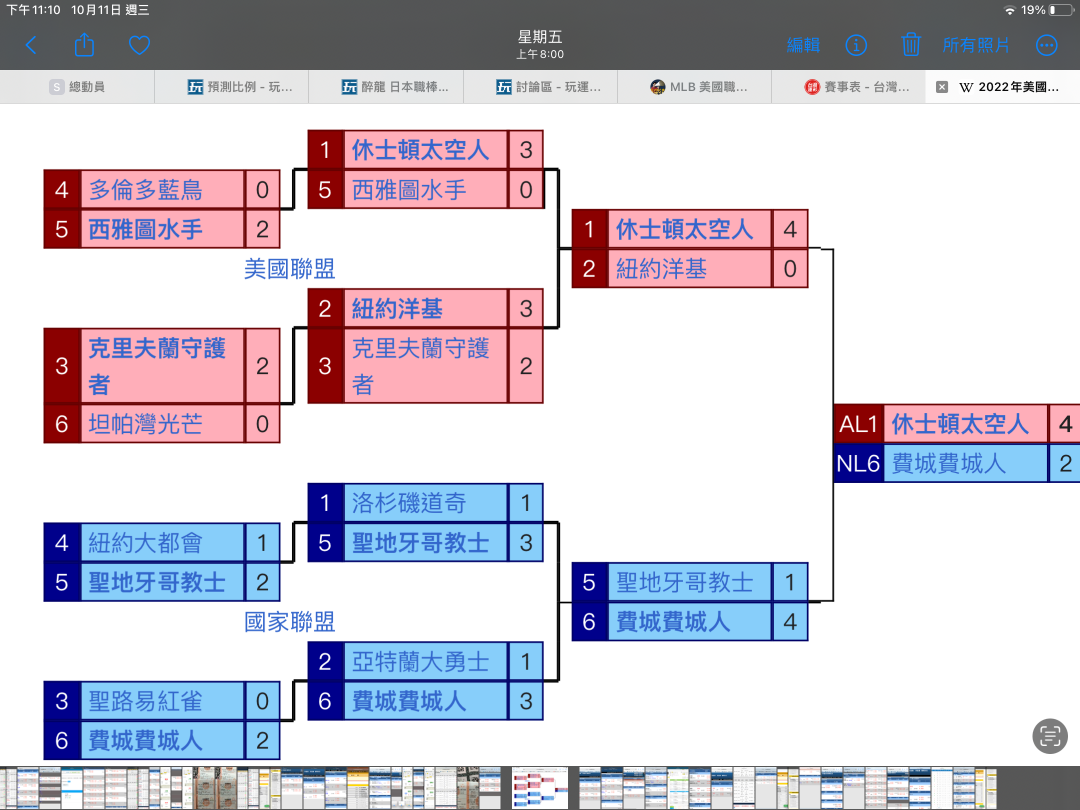Tap 費城費城人 in the NL6 final row
Screen dimensions: 1080x810
[948, 464]
